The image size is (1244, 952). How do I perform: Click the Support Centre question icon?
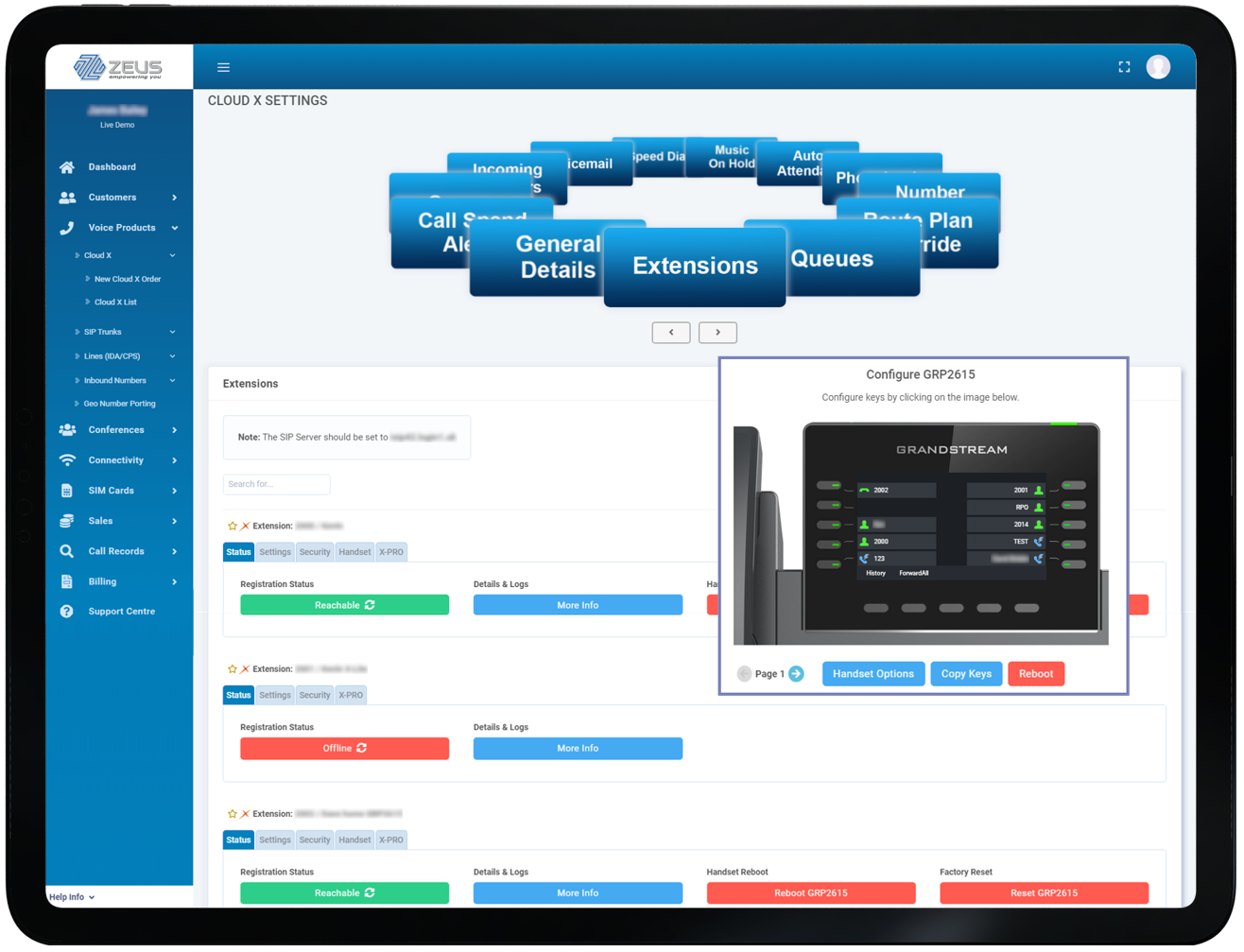click(x=66, y=612)
